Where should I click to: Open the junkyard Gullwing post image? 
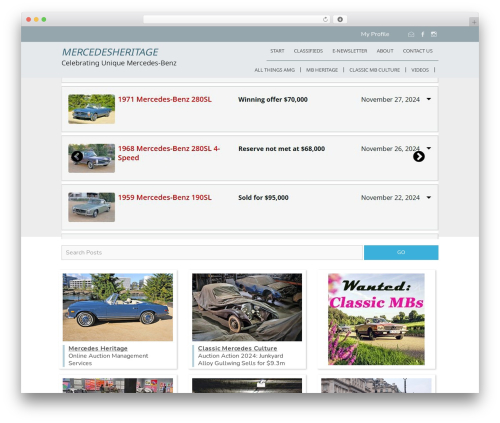point(247,307)
